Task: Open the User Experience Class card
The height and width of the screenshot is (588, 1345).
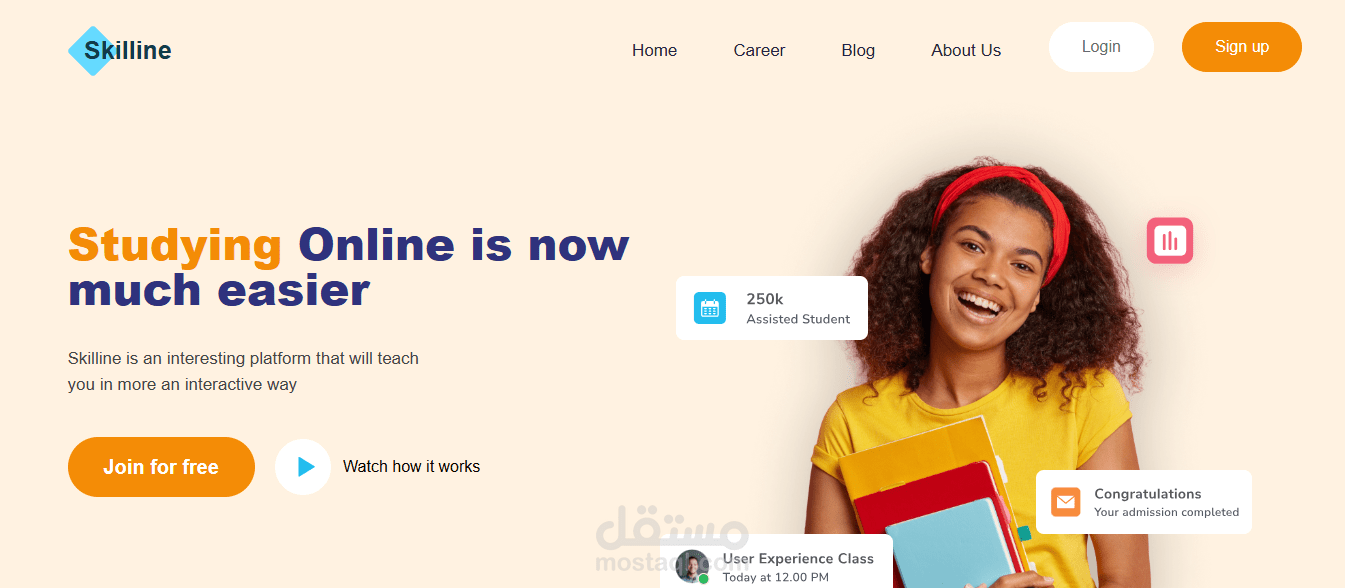Action: (776, 563)
